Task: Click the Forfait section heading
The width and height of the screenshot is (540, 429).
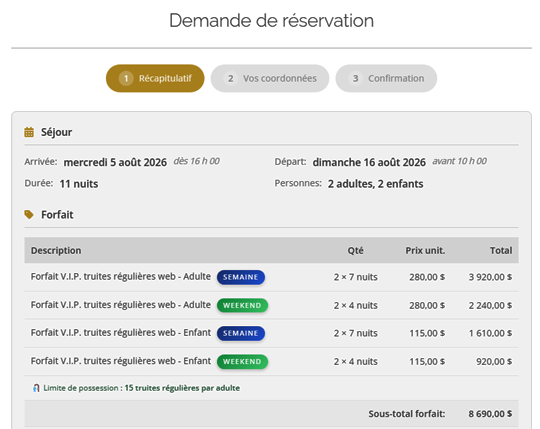Action: [x=57, y=215]
